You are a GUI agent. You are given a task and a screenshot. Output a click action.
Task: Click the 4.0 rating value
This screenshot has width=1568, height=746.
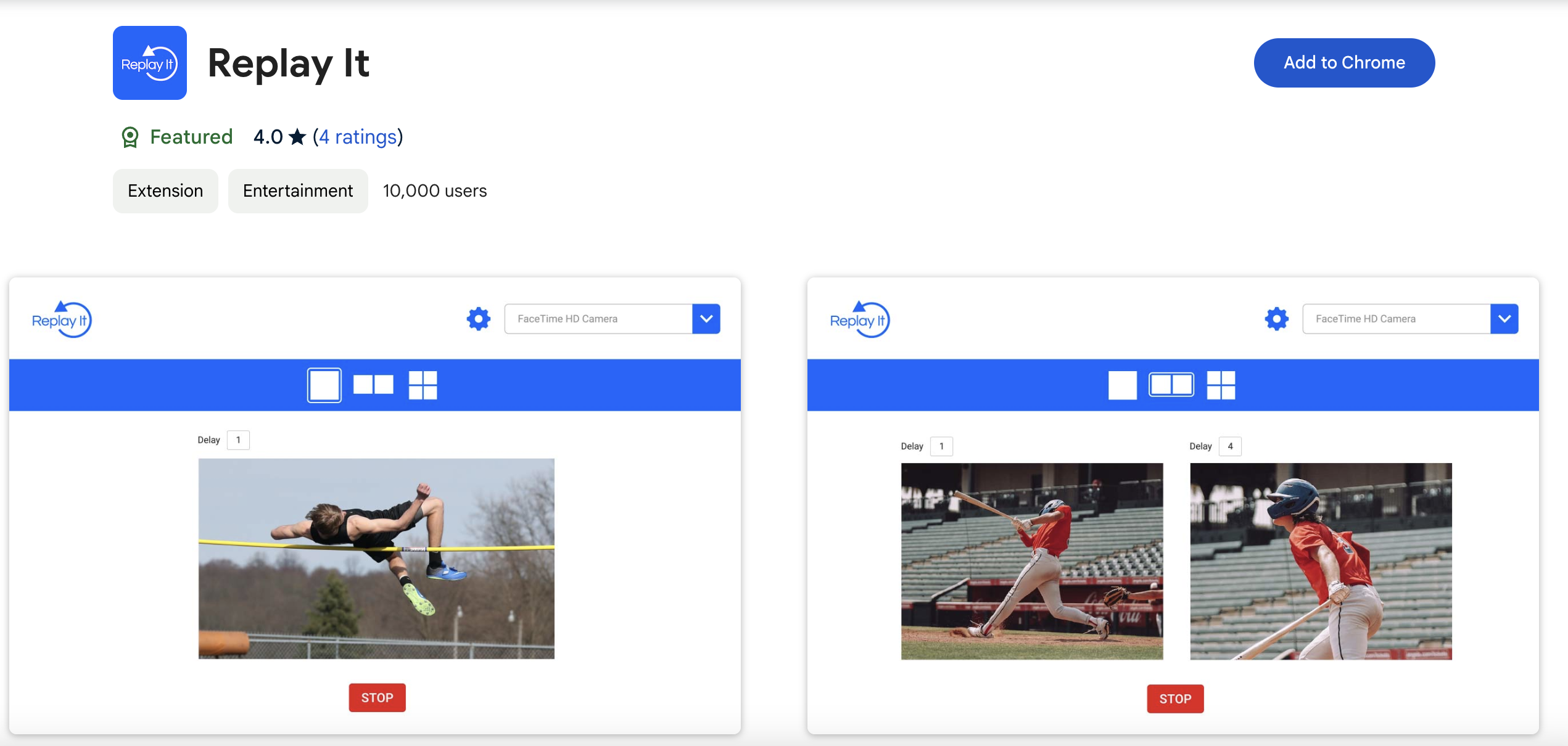[x=268, y=137]
